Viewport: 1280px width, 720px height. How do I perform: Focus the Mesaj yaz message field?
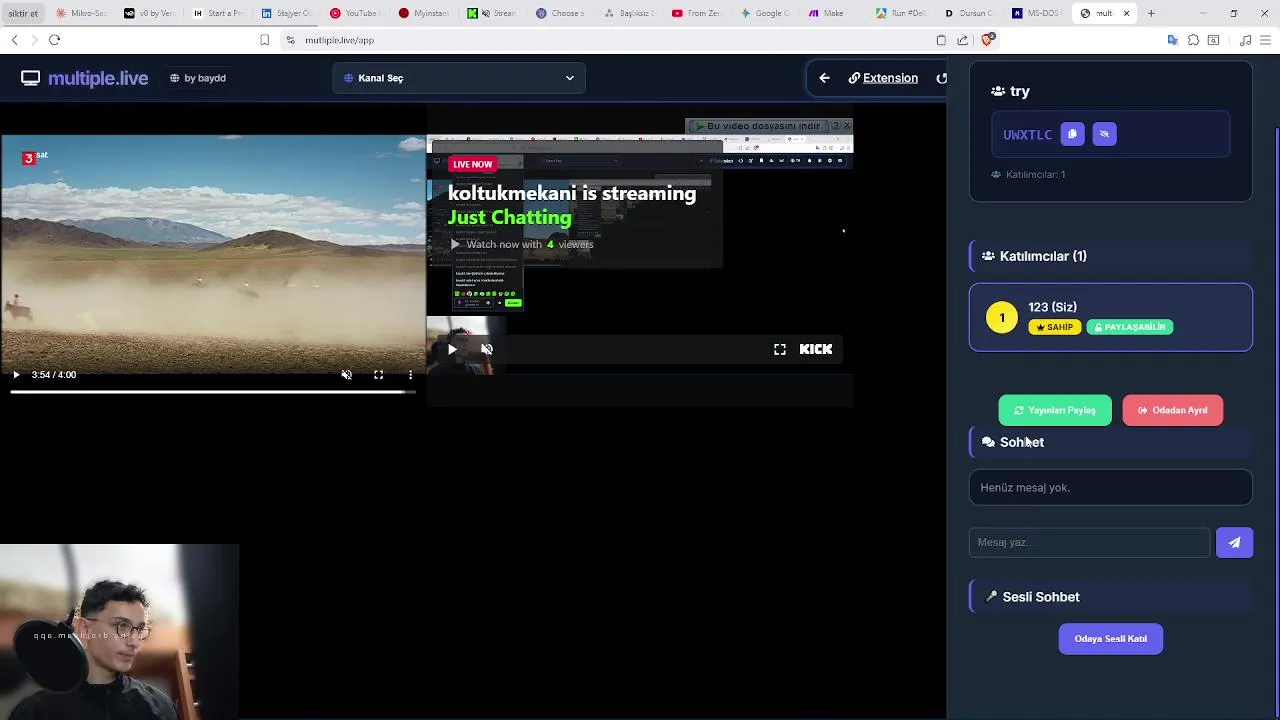[1090, 542]
